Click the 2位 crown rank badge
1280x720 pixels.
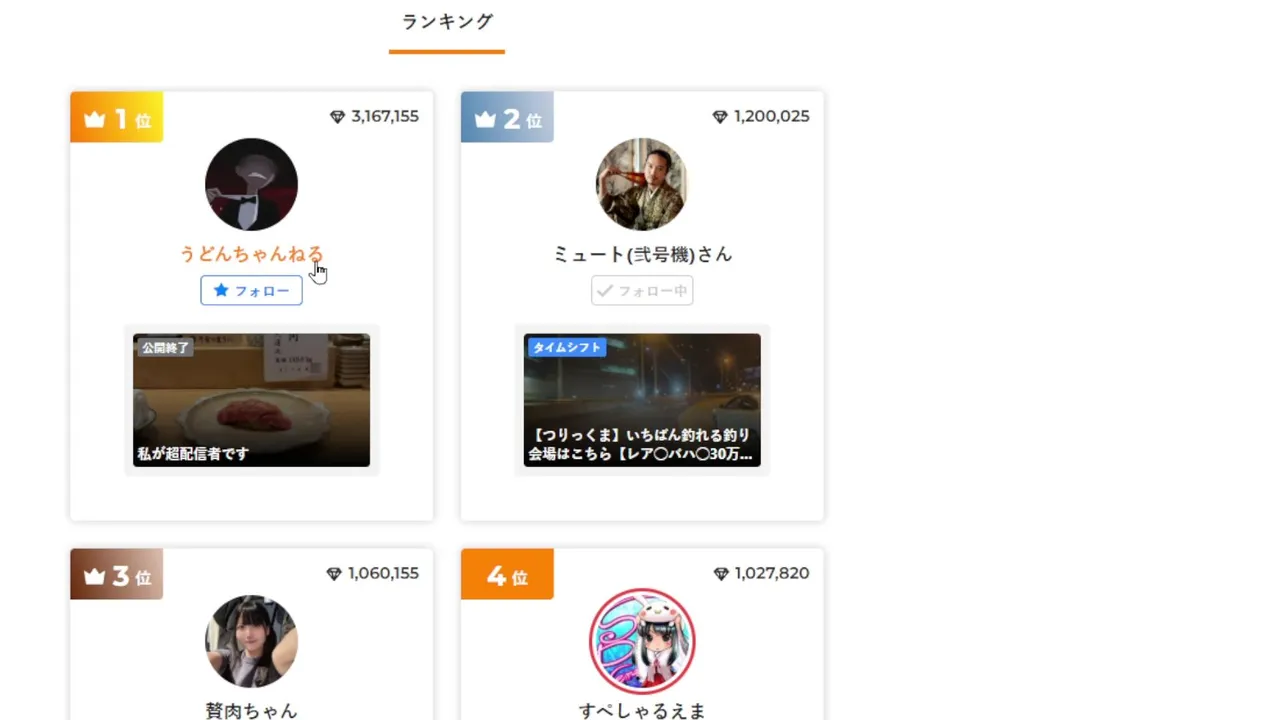tap(507, 118)
